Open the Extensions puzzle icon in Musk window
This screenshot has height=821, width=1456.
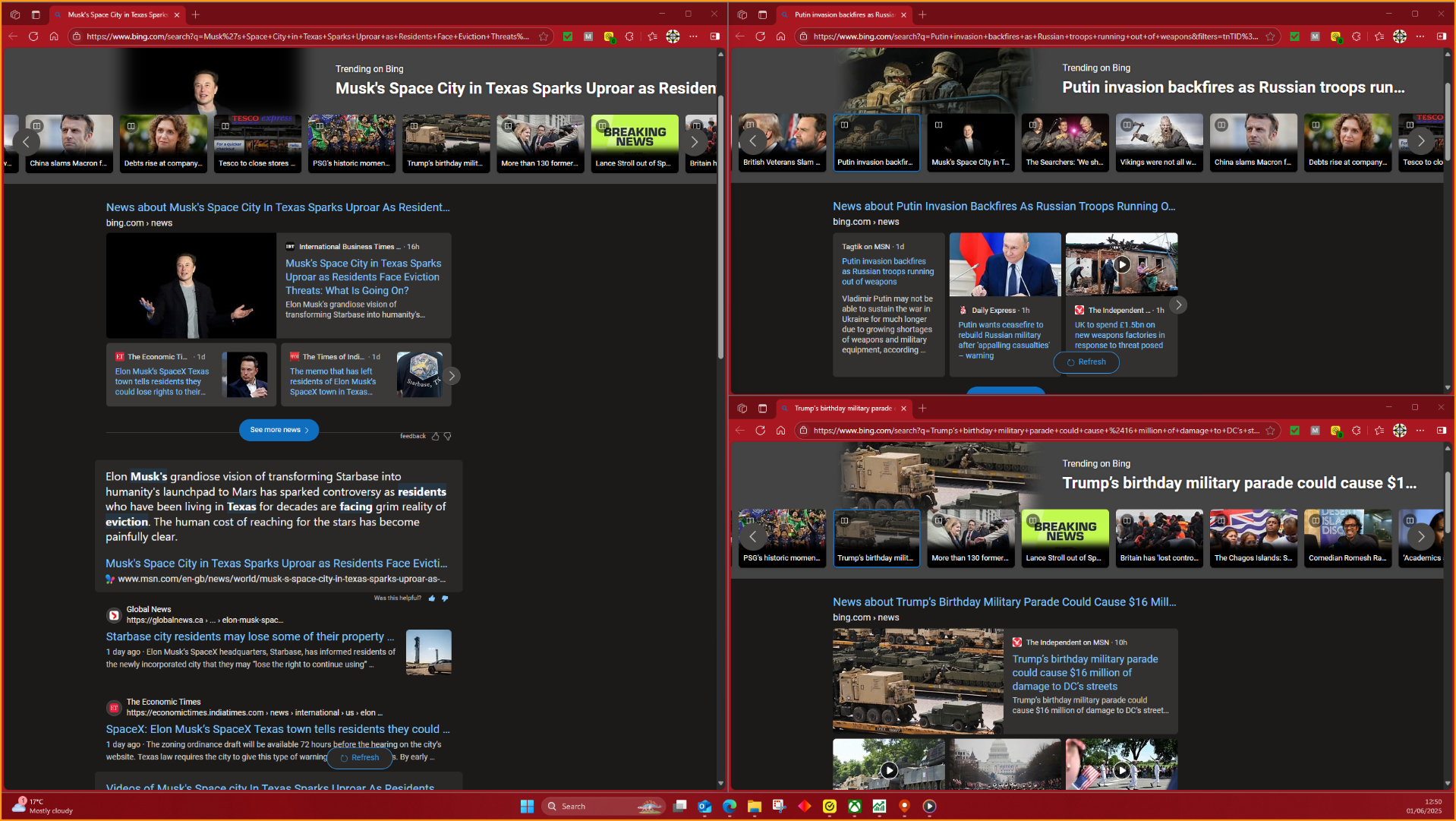pos(629,36)
